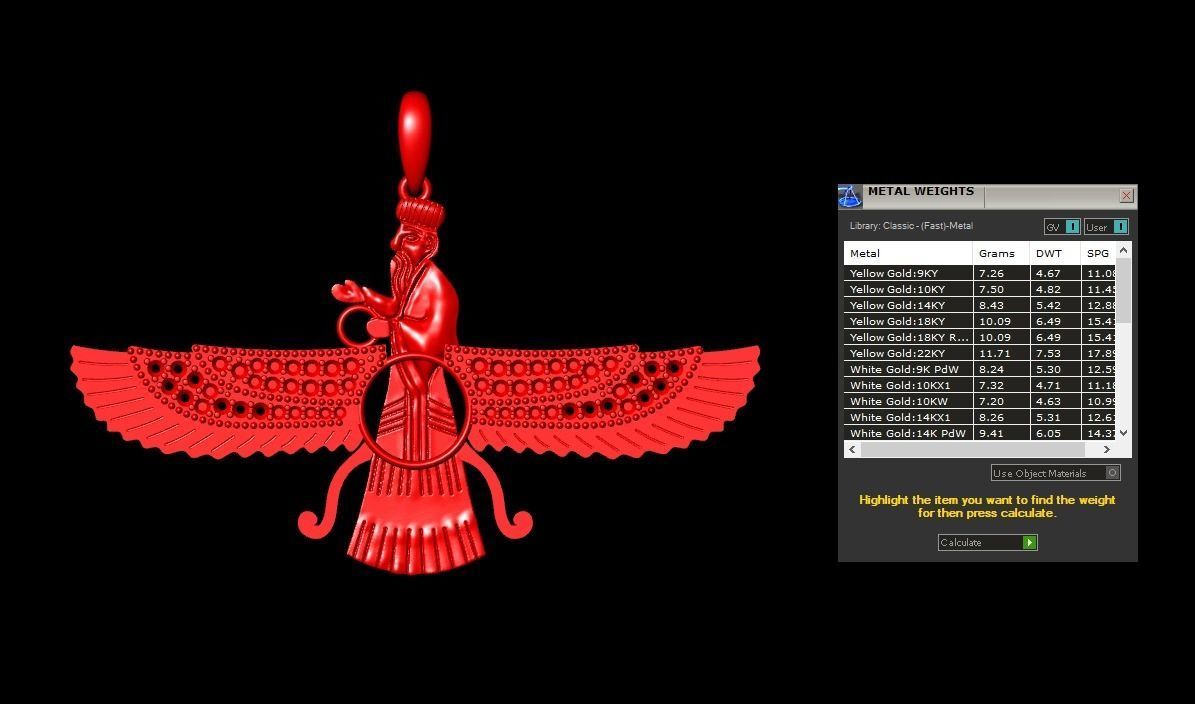
Task: Click the Metal Weights scale icon in title bar
Action: coord(850,196)
